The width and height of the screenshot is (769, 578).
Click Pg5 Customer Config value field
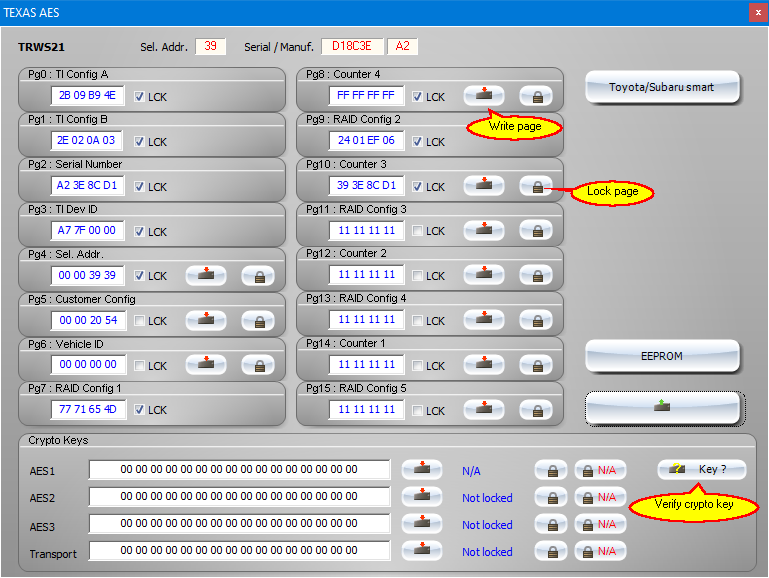tap(88, 321)
